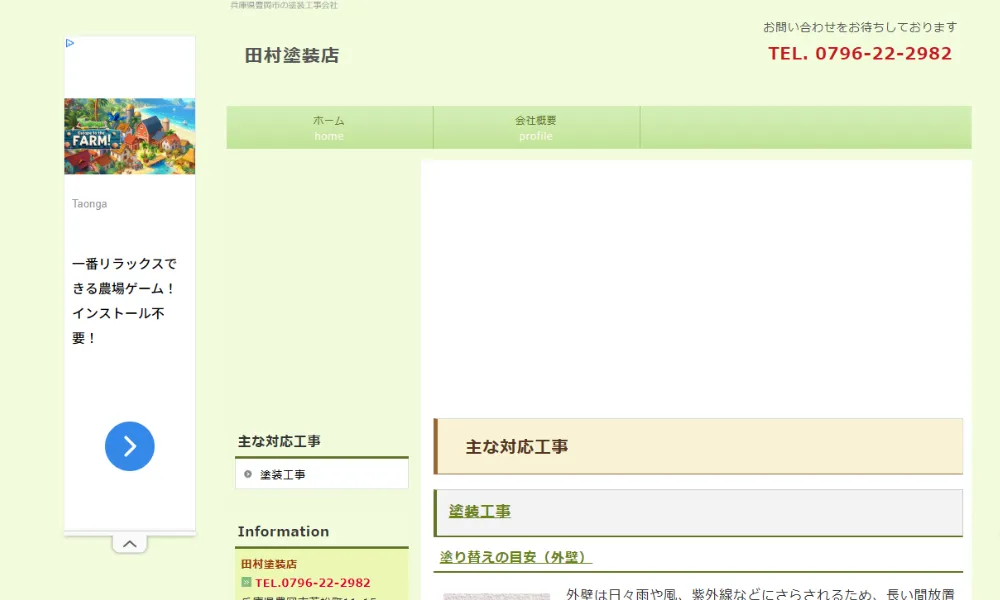Viewport: 1000px width, 600px height.
Task: Go to the ホーム home navigation tab
Action: 329,127
